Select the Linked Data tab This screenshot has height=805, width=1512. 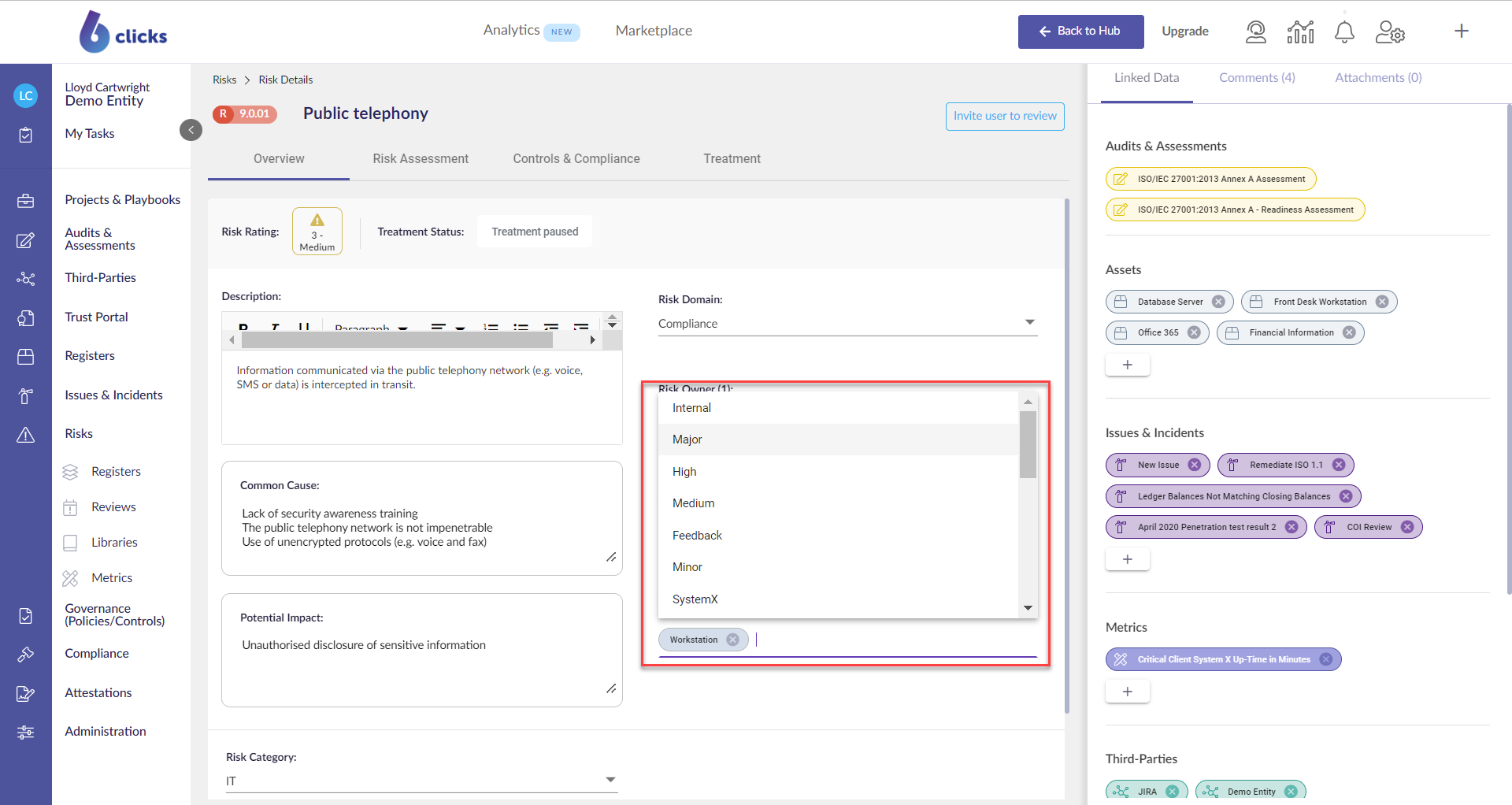click(x=1147, y=78)
